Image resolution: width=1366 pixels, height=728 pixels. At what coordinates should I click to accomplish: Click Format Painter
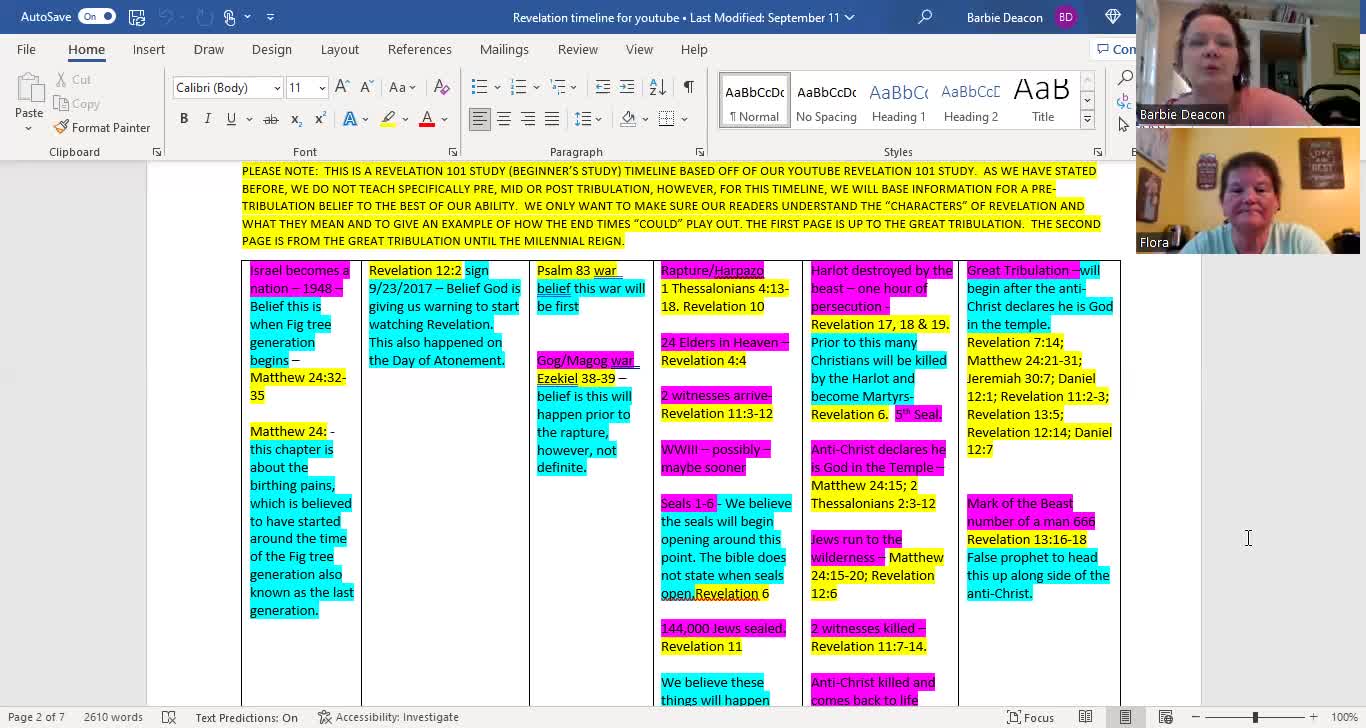pos(102,127)
